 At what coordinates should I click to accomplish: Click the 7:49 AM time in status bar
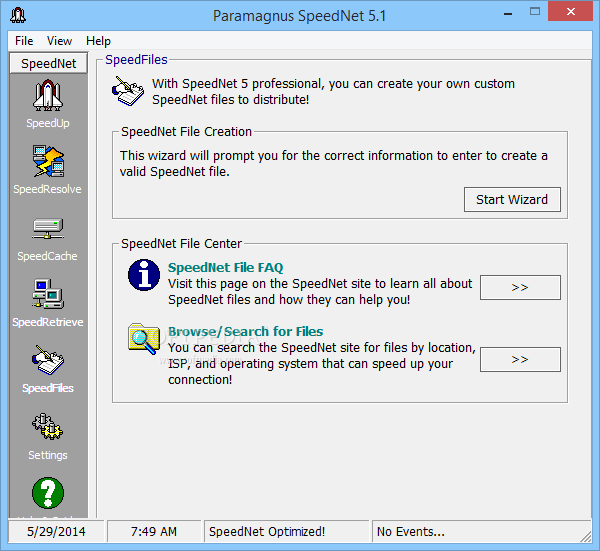pos(154,531)
